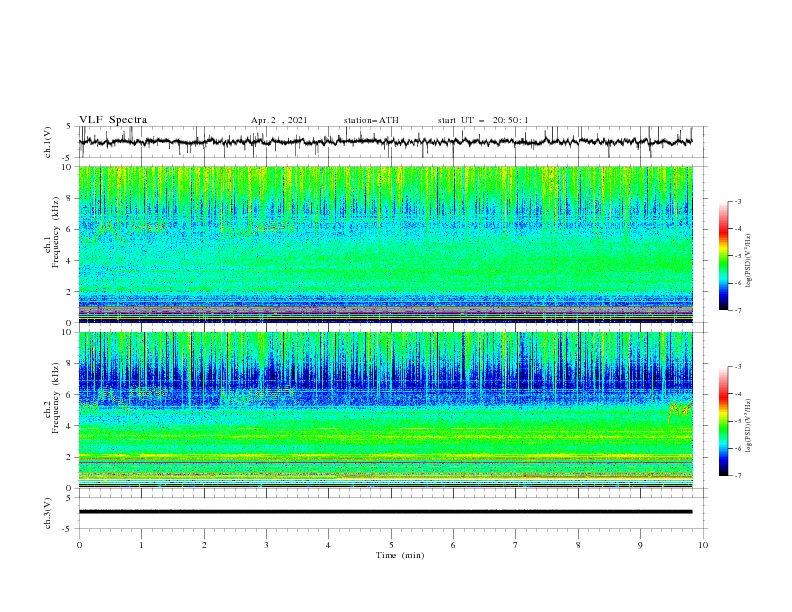Image resolution: width=792 pixels, height=612 pixels.
Task: Click the ch.1 colorbar "log(PSD)(V²/Hz)" label
Action: [748, 261]
